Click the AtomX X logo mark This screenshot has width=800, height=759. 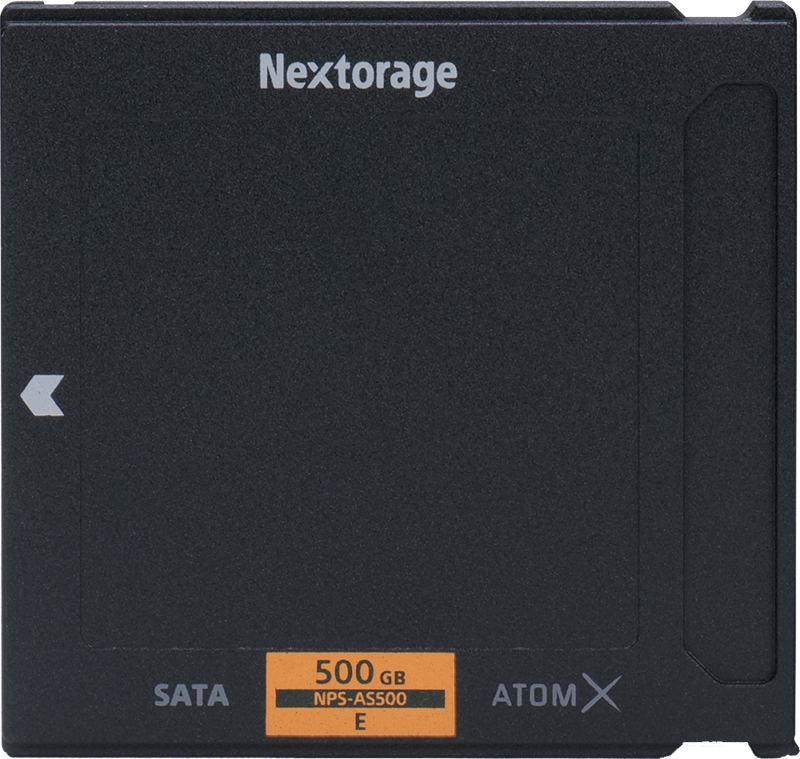(x=601, y=693)
